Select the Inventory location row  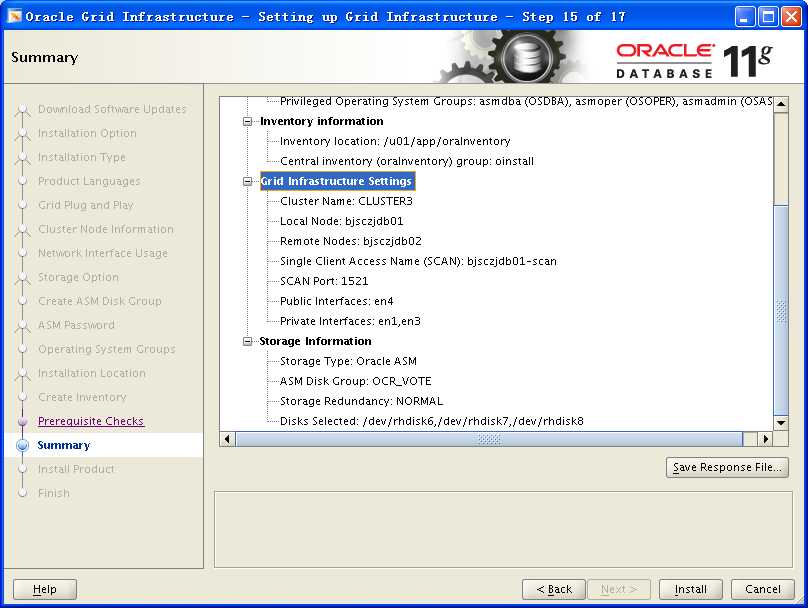click(395, 141)
